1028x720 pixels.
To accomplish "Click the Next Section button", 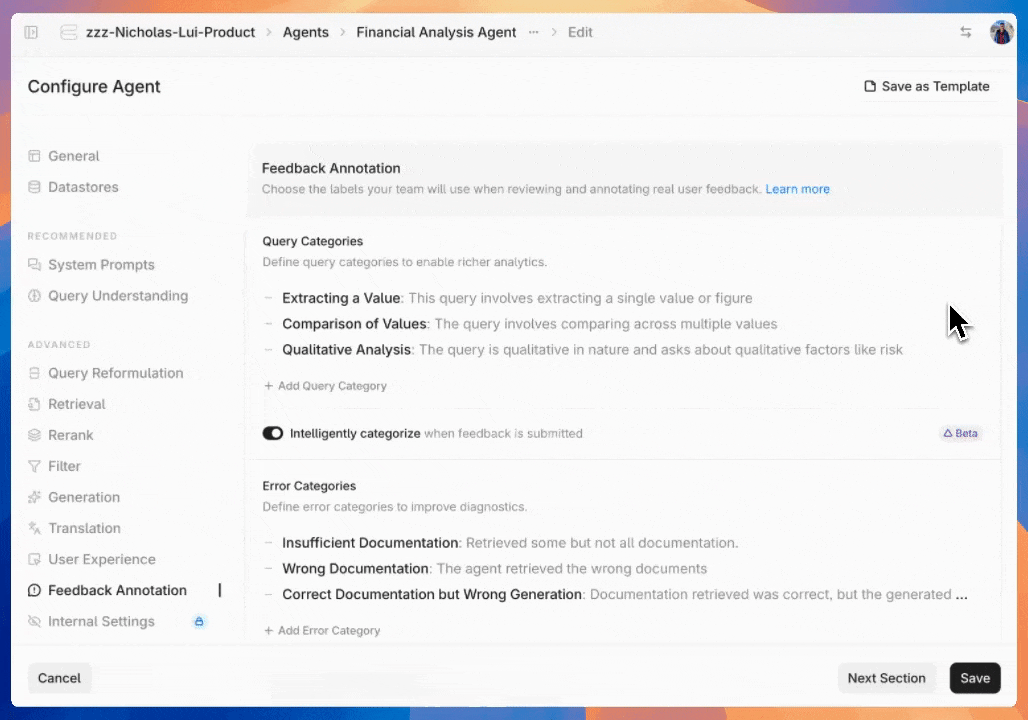I will [x=886, y=678].
